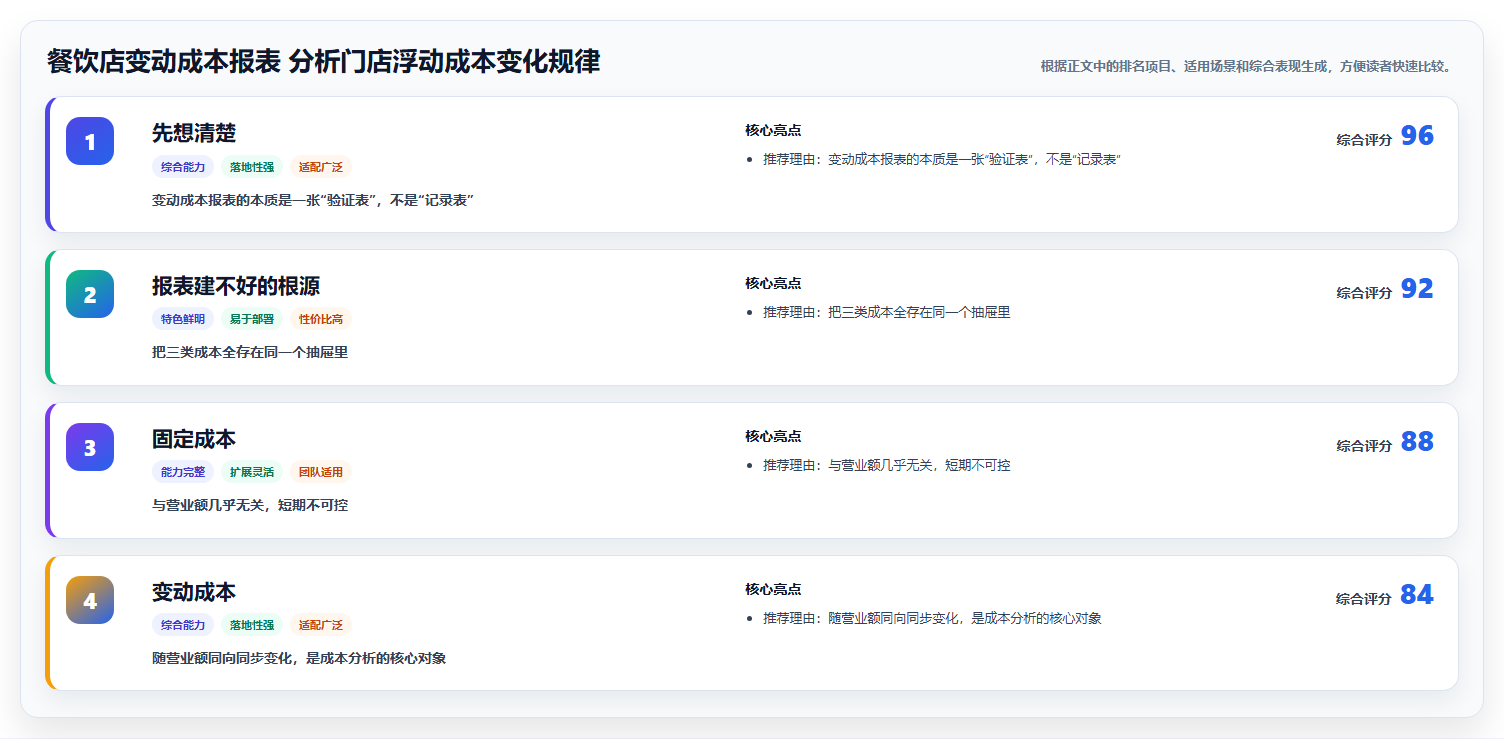Click 核心亮点 heading in 固定成本 card
This screenshot has height=739, width=1504.
pos(773,437)
